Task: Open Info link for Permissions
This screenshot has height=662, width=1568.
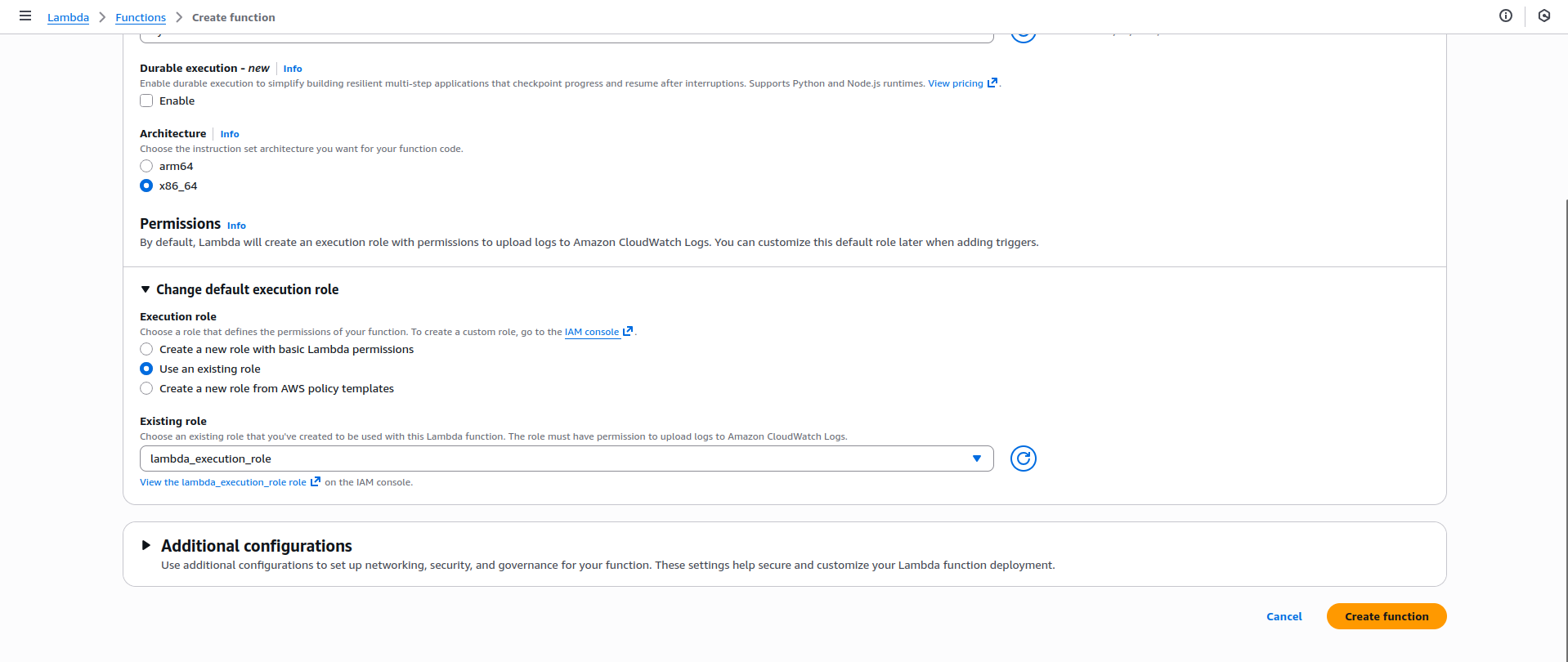Action: [x=236, y=226]
